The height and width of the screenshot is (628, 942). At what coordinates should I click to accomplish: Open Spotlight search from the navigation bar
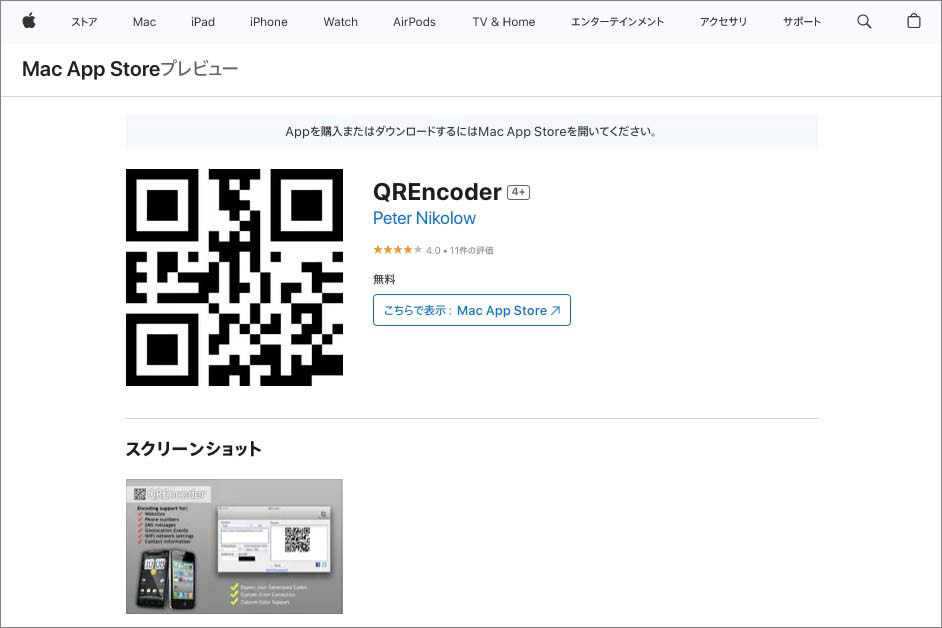pyautogui.click(x=863, y=21)
